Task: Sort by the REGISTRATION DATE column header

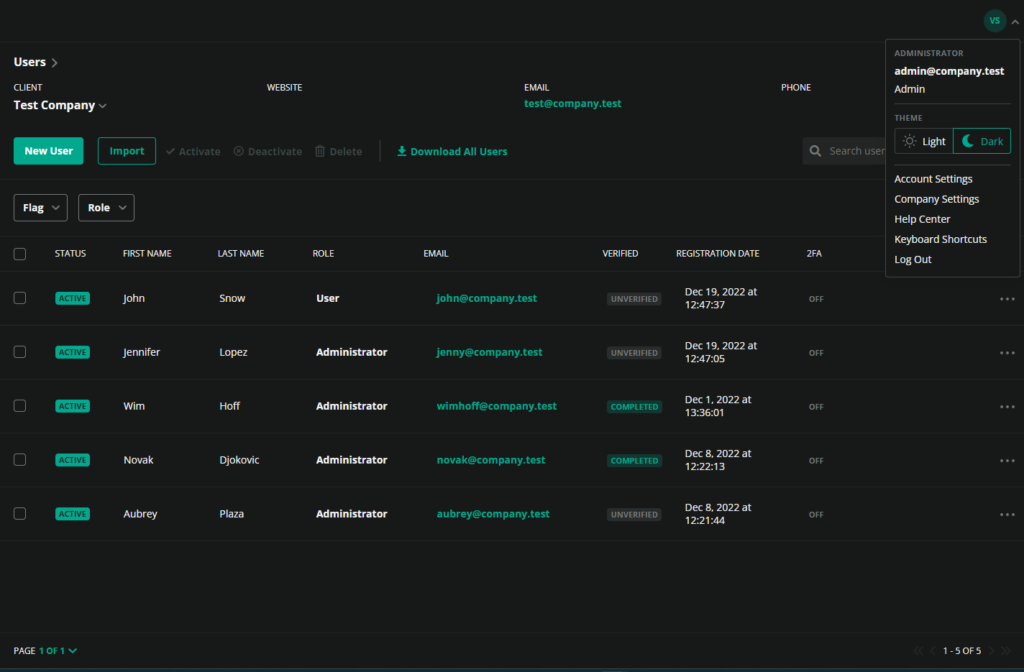Action: (717, 253)
